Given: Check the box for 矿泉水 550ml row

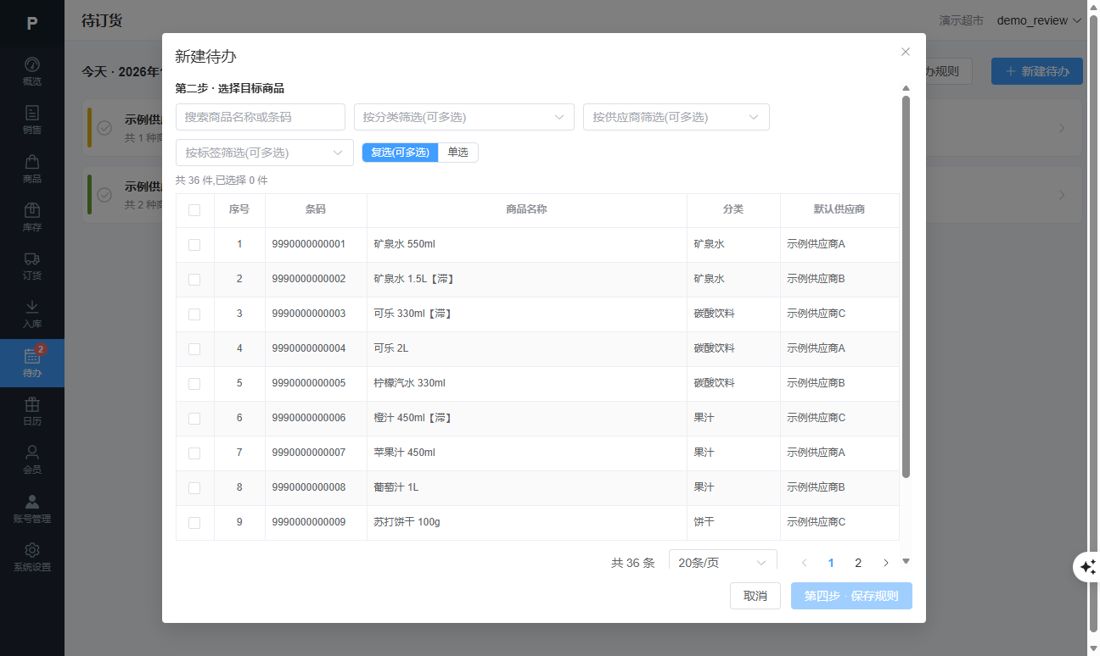Looking at the screenshot, I should (x=194, y=245).
